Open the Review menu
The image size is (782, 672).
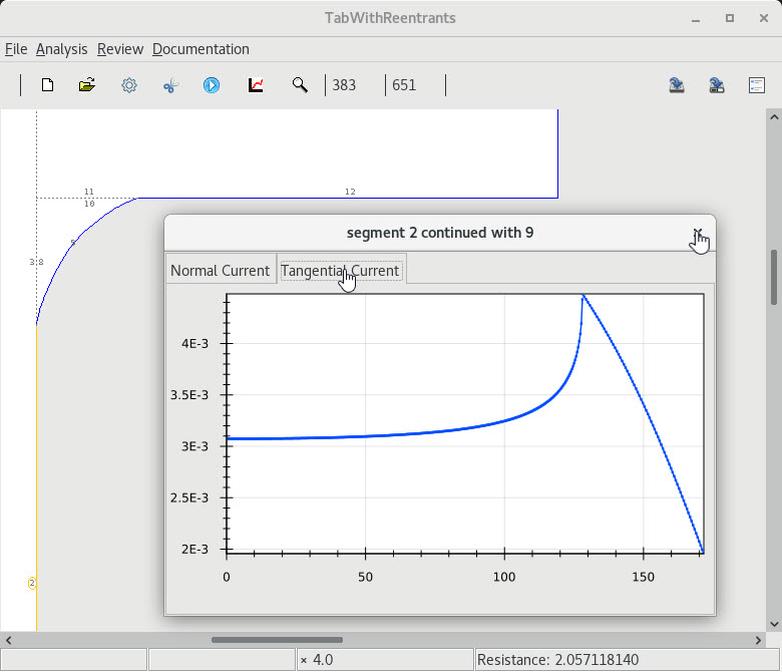coord(120,49)
